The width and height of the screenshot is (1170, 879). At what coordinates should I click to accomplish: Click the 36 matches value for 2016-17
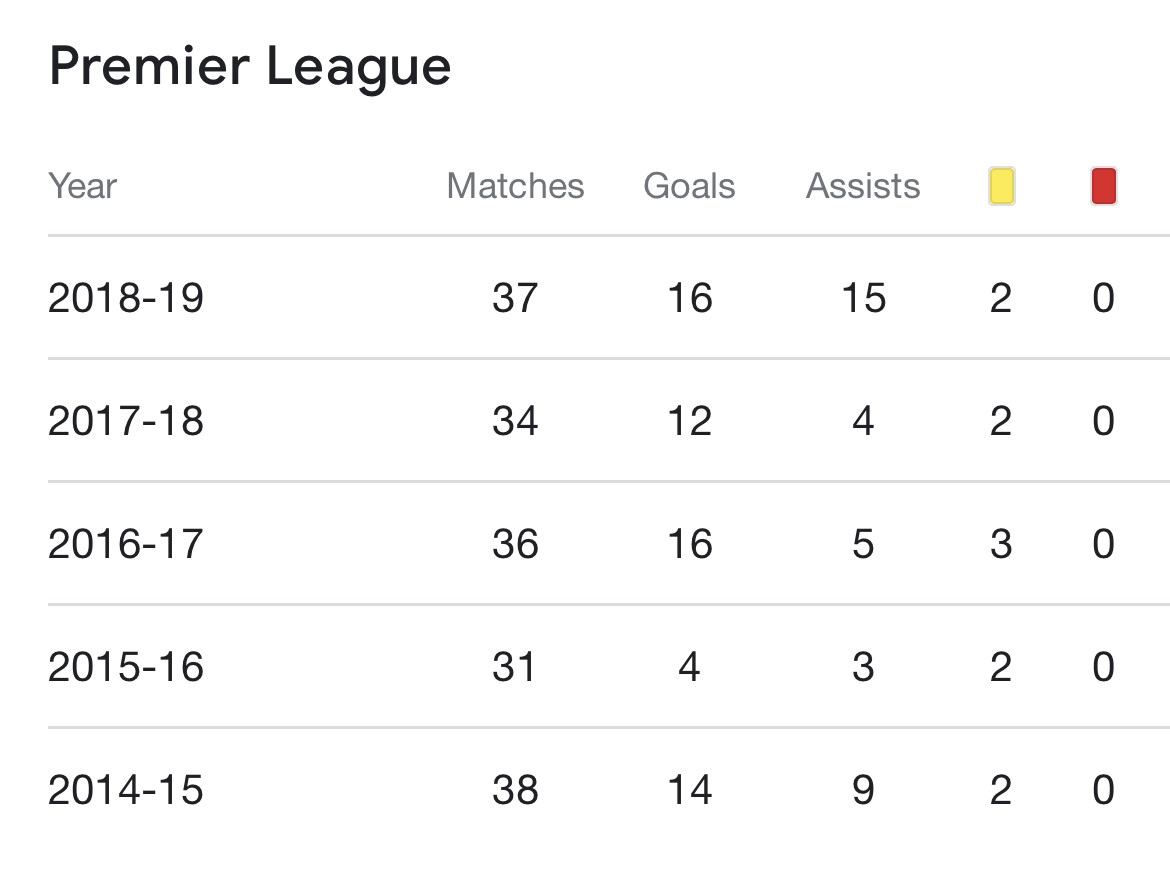(515, 544)
